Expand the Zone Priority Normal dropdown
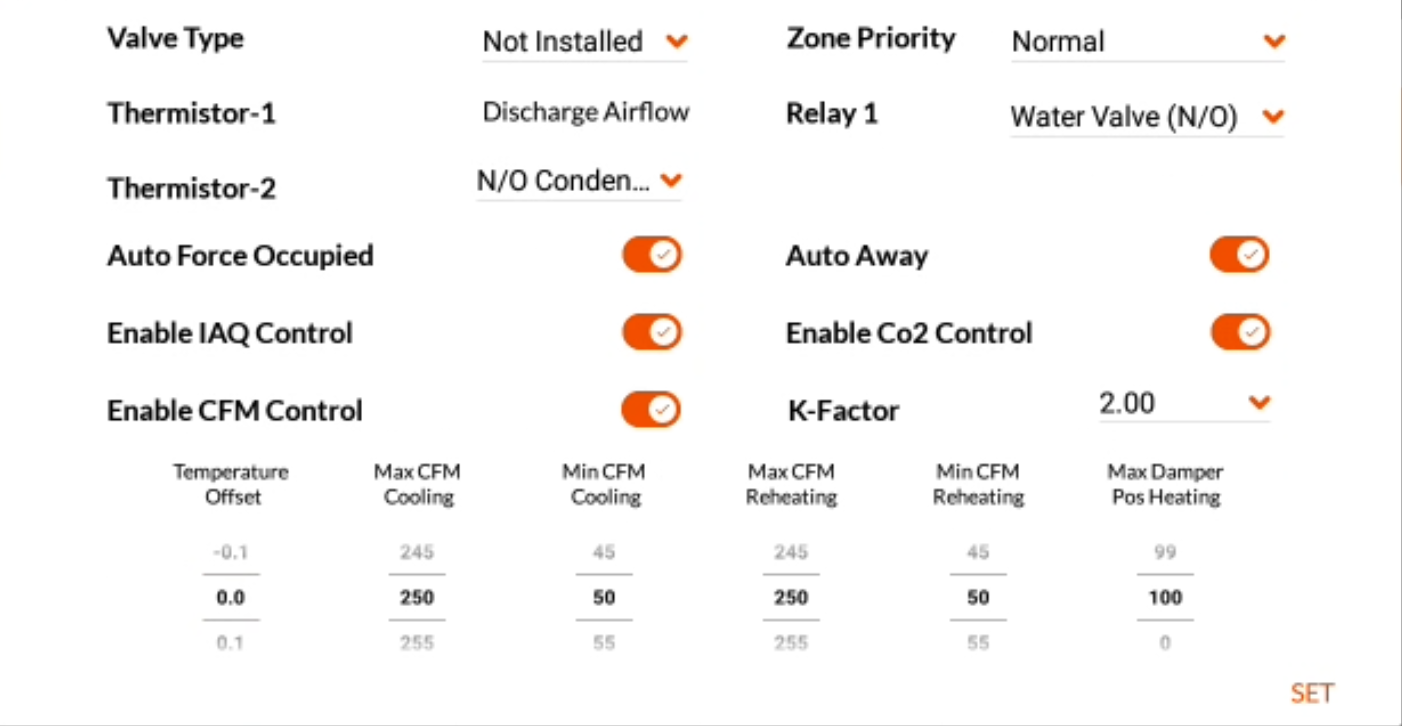Viewport: 1402px width, 726px height. click(x=1147, y=41)
